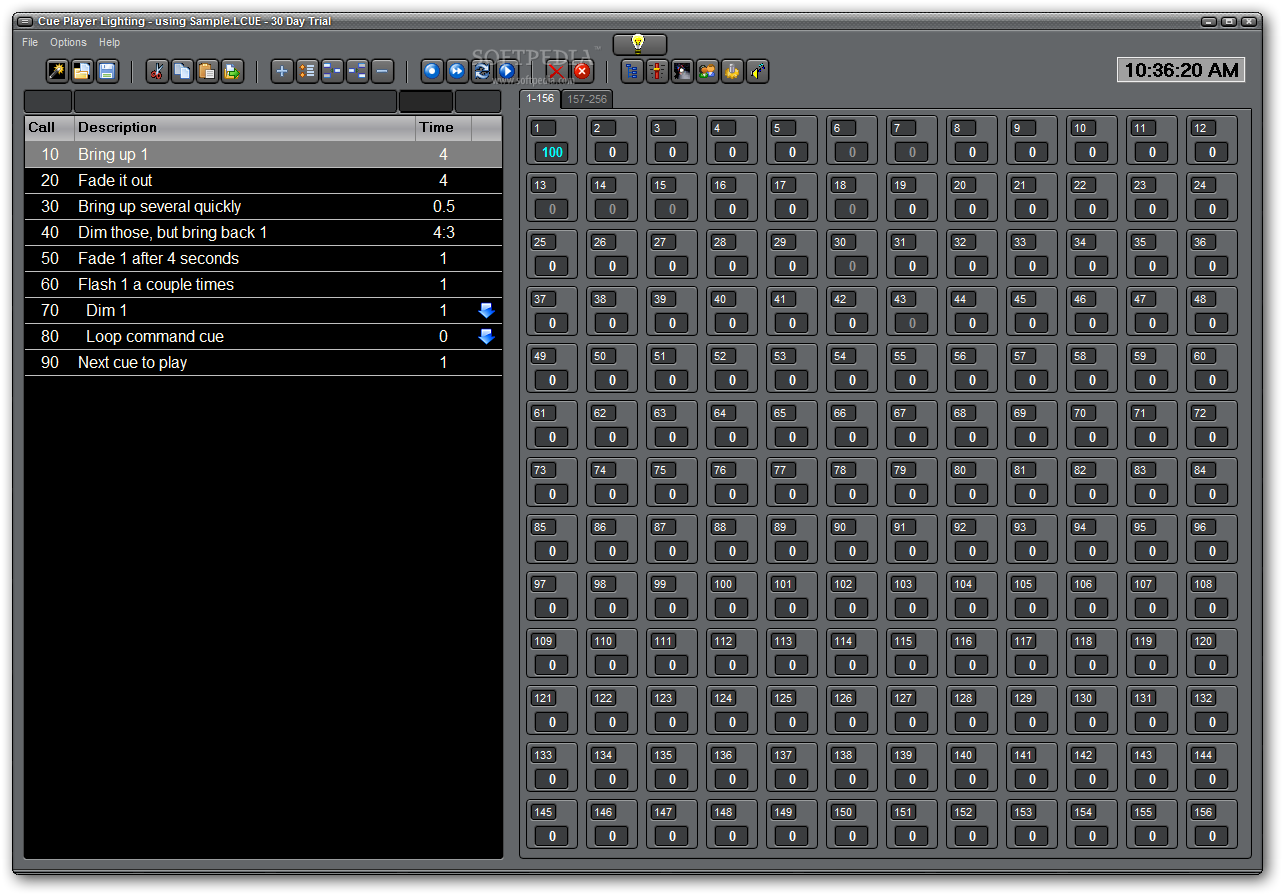This screenshot has width=1283, height=895.
Task: Click the Time column header
Action: click(x=443, y=127)
